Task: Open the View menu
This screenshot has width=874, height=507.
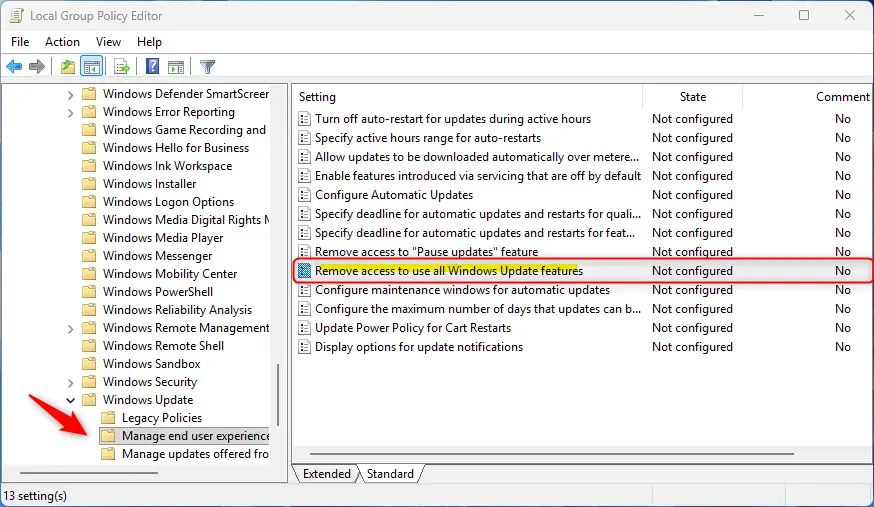Action: 108,42
